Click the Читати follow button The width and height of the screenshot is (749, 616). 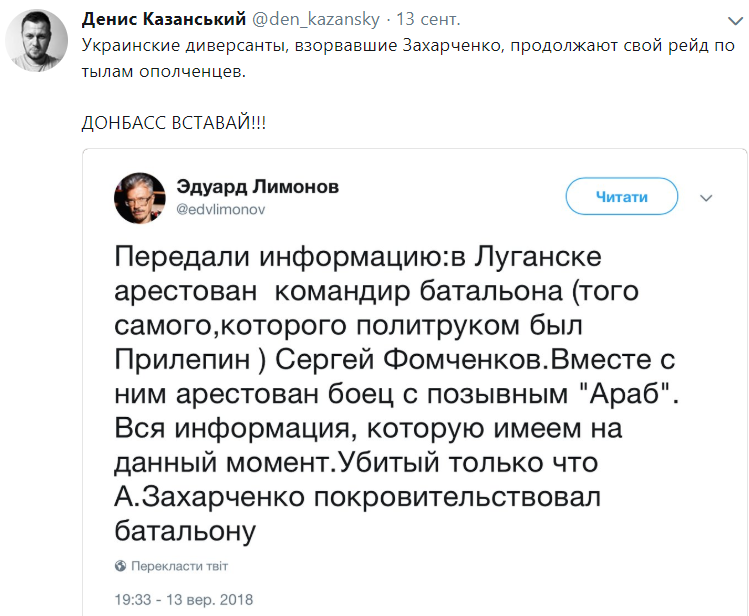pyautogui.click(x=621, y=196)
